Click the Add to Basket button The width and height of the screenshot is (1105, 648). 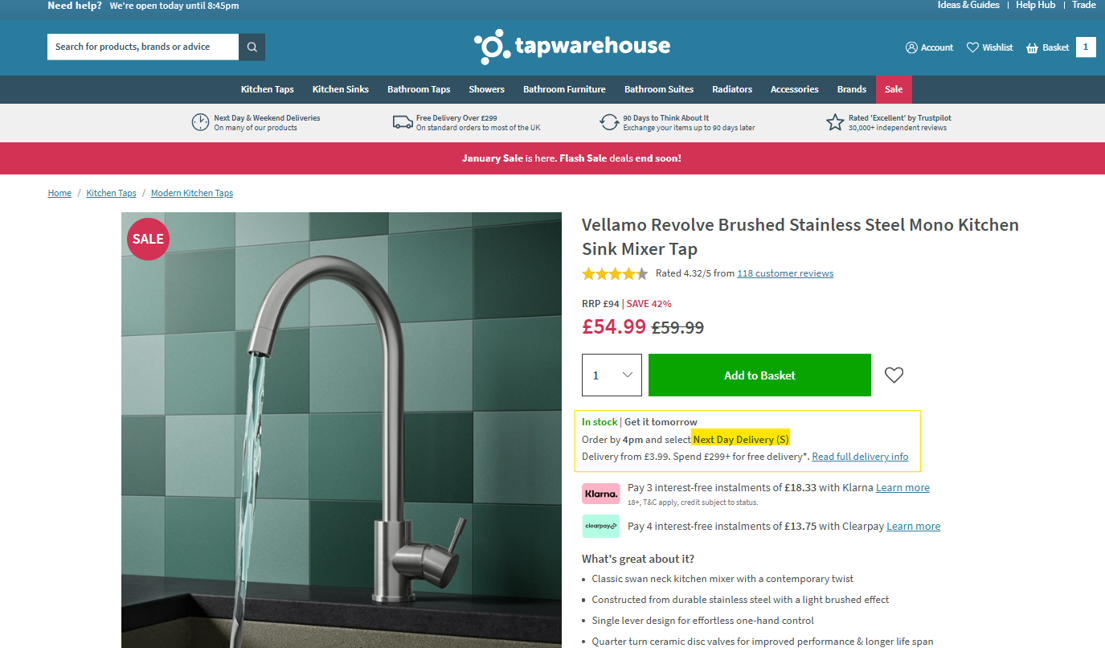(x=760, y=375)
